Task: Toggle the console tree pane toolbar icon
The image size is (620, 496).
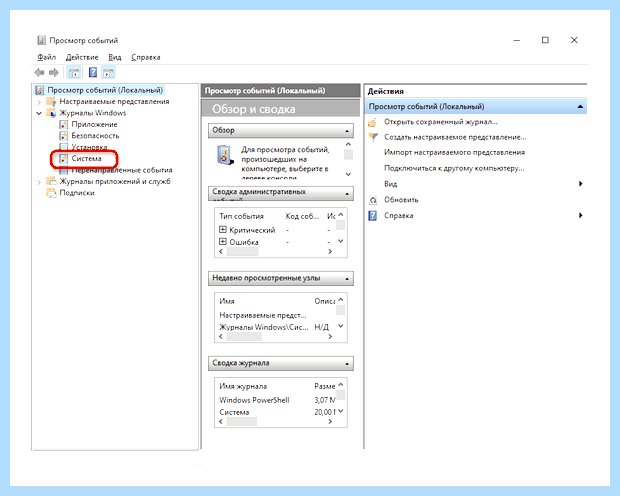Action: 74,73
